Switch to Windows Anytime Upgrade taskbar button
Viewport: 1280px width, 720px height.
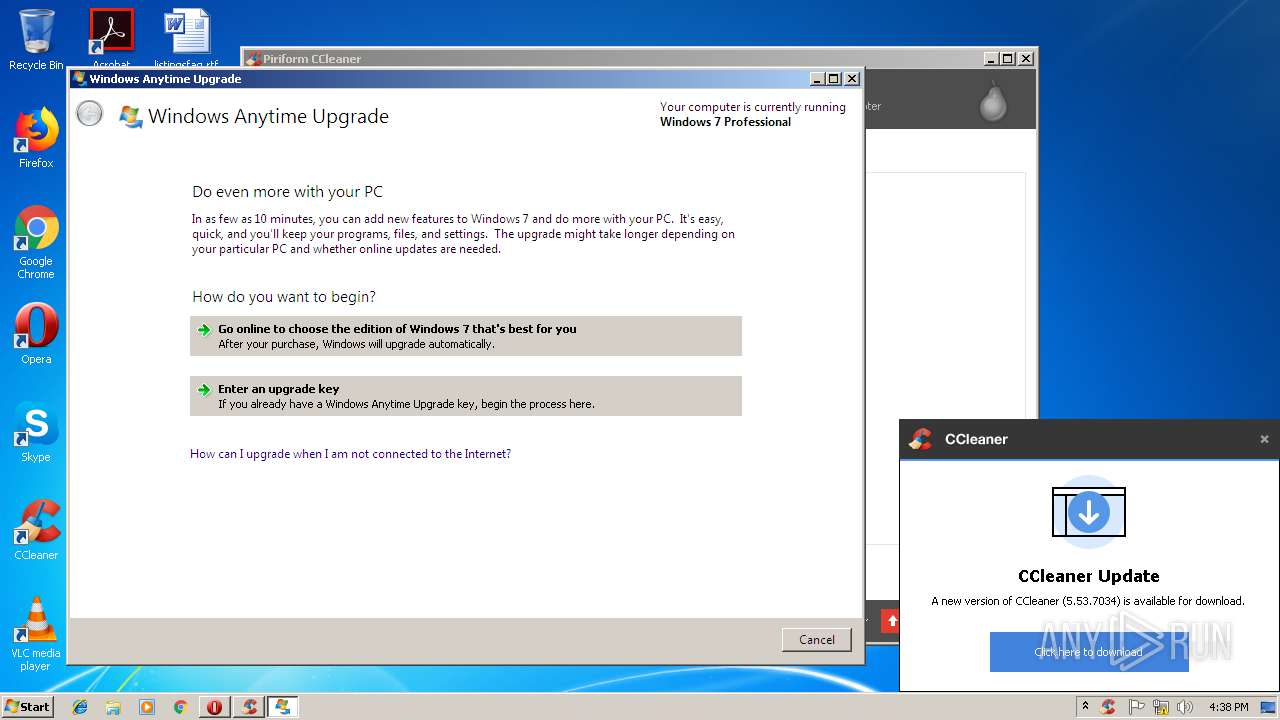[282, 707]
